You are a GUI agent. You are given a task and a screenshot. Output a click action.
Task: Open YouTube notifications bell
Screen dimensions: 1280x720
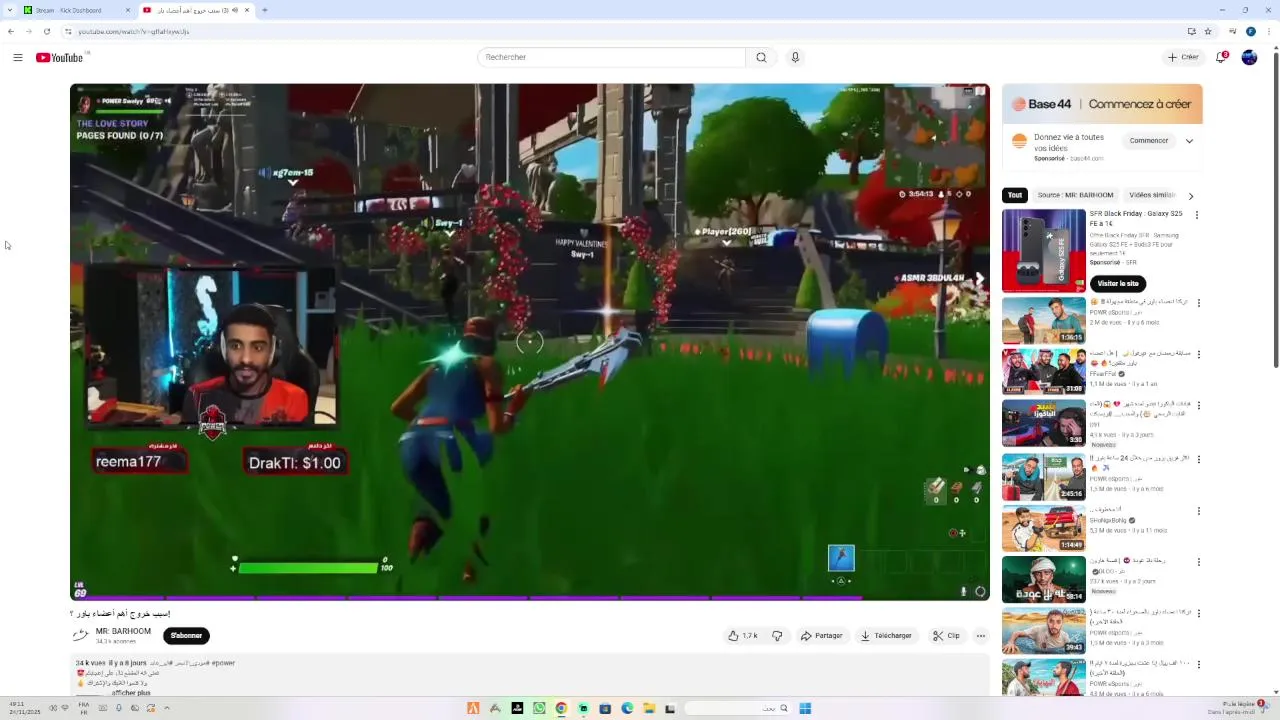pos(1221,57)
